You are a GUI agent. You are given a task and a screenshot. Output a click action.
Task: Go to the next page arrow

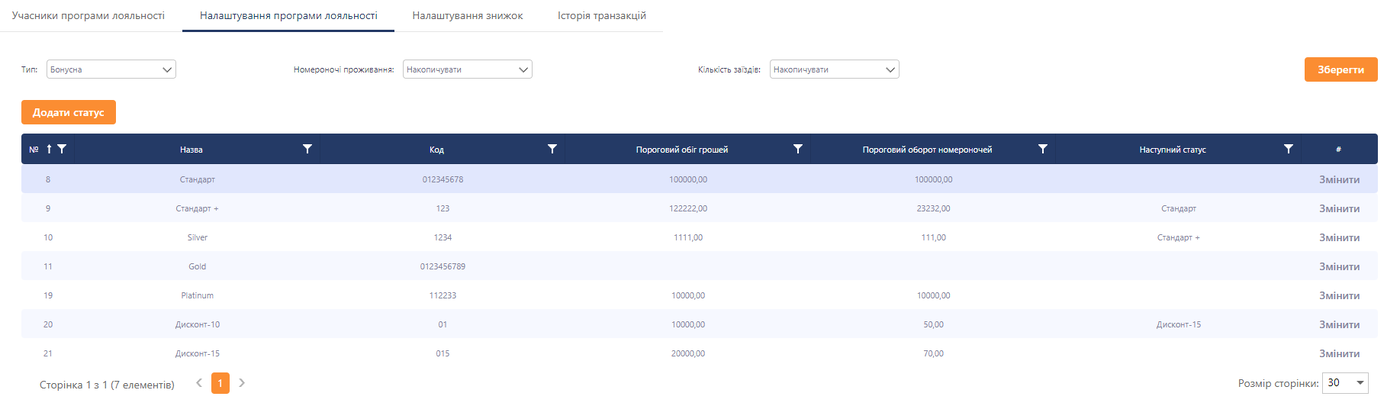[x=242, y=383]
